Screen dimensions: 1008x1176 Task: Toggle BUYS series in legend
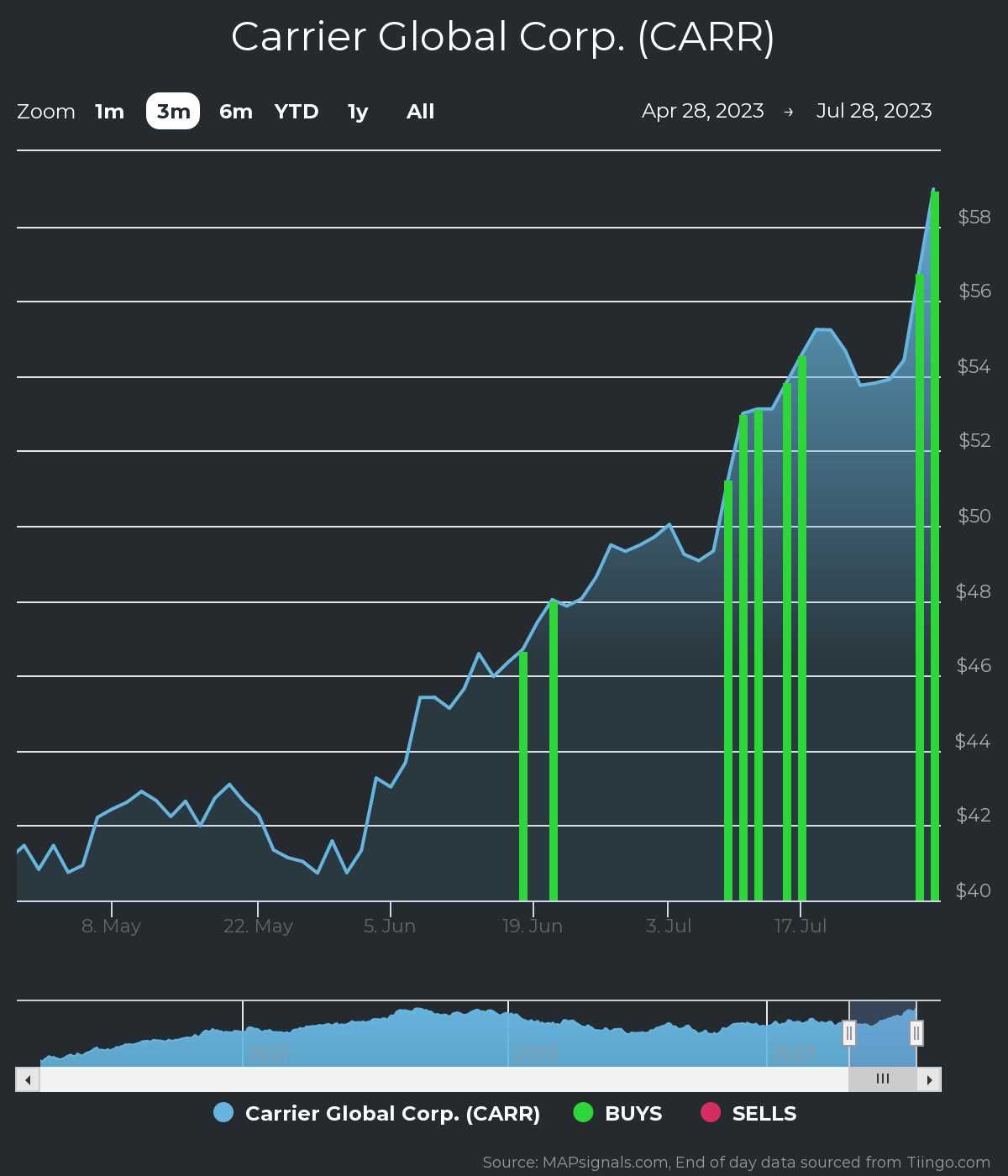(617, 1113)
